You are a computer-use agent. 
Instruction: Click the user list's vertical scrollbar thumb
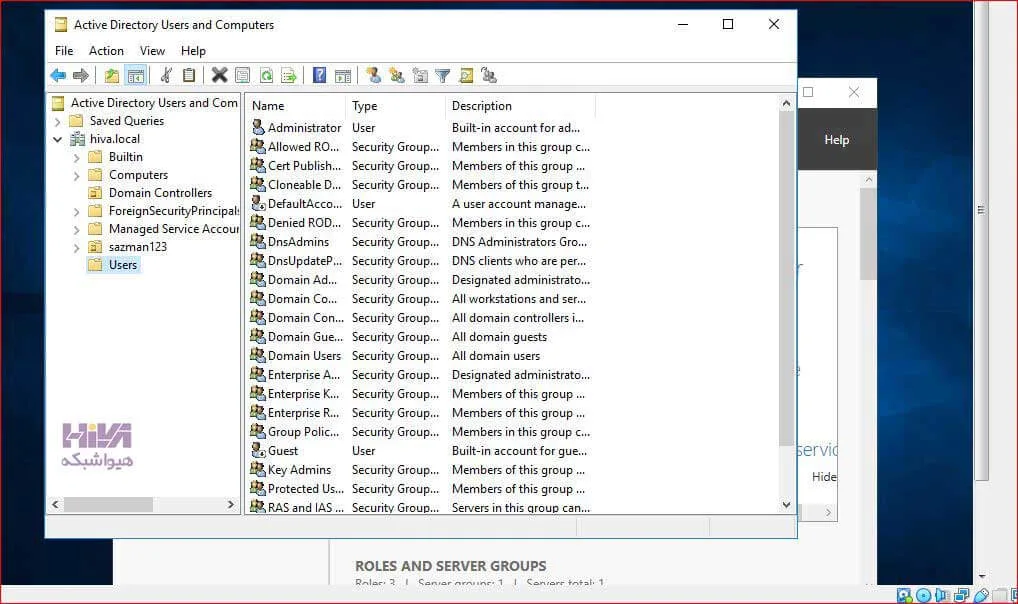coord(786,279)
